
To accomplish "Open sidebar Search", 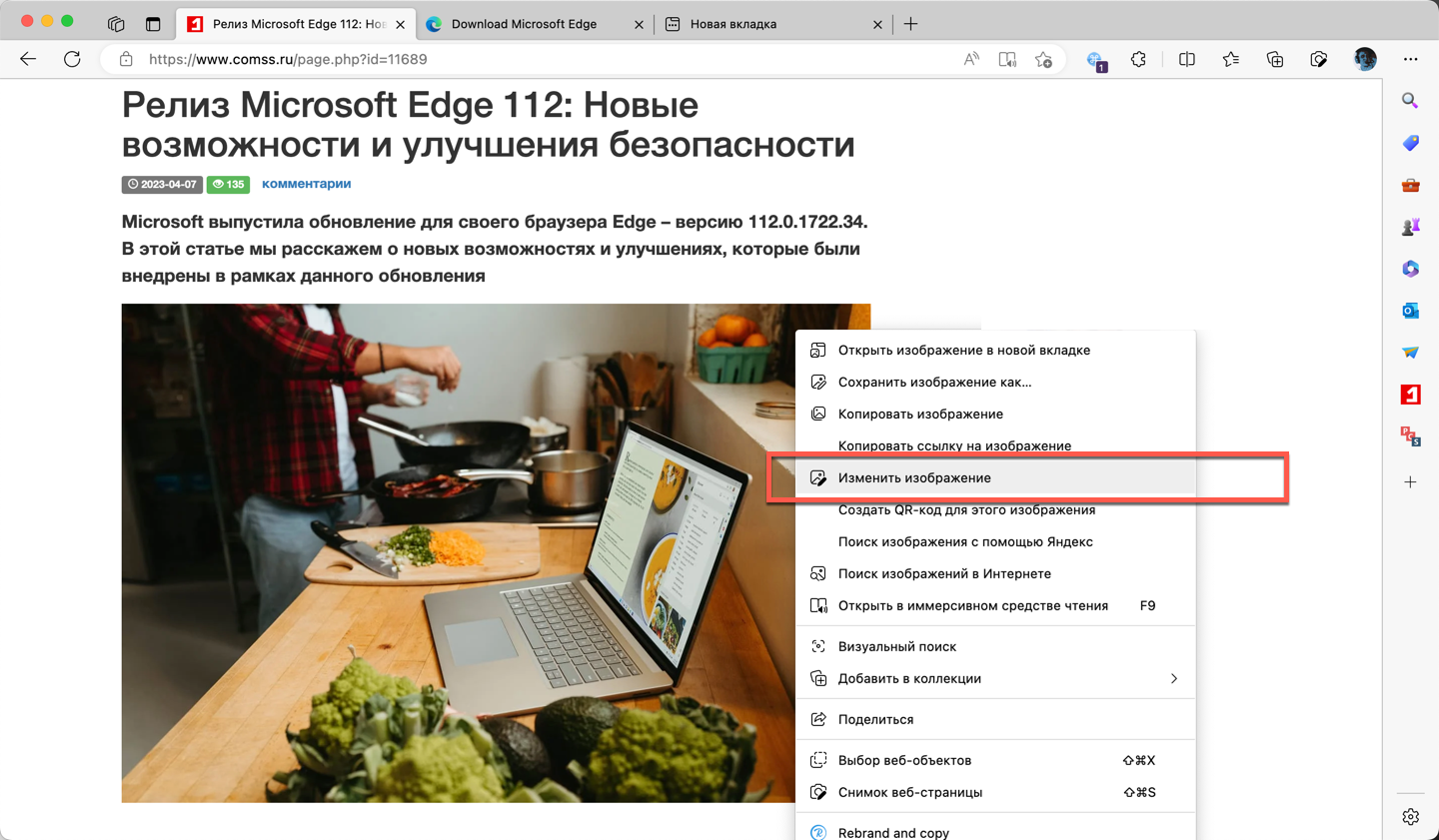I will pos(1410,101).
